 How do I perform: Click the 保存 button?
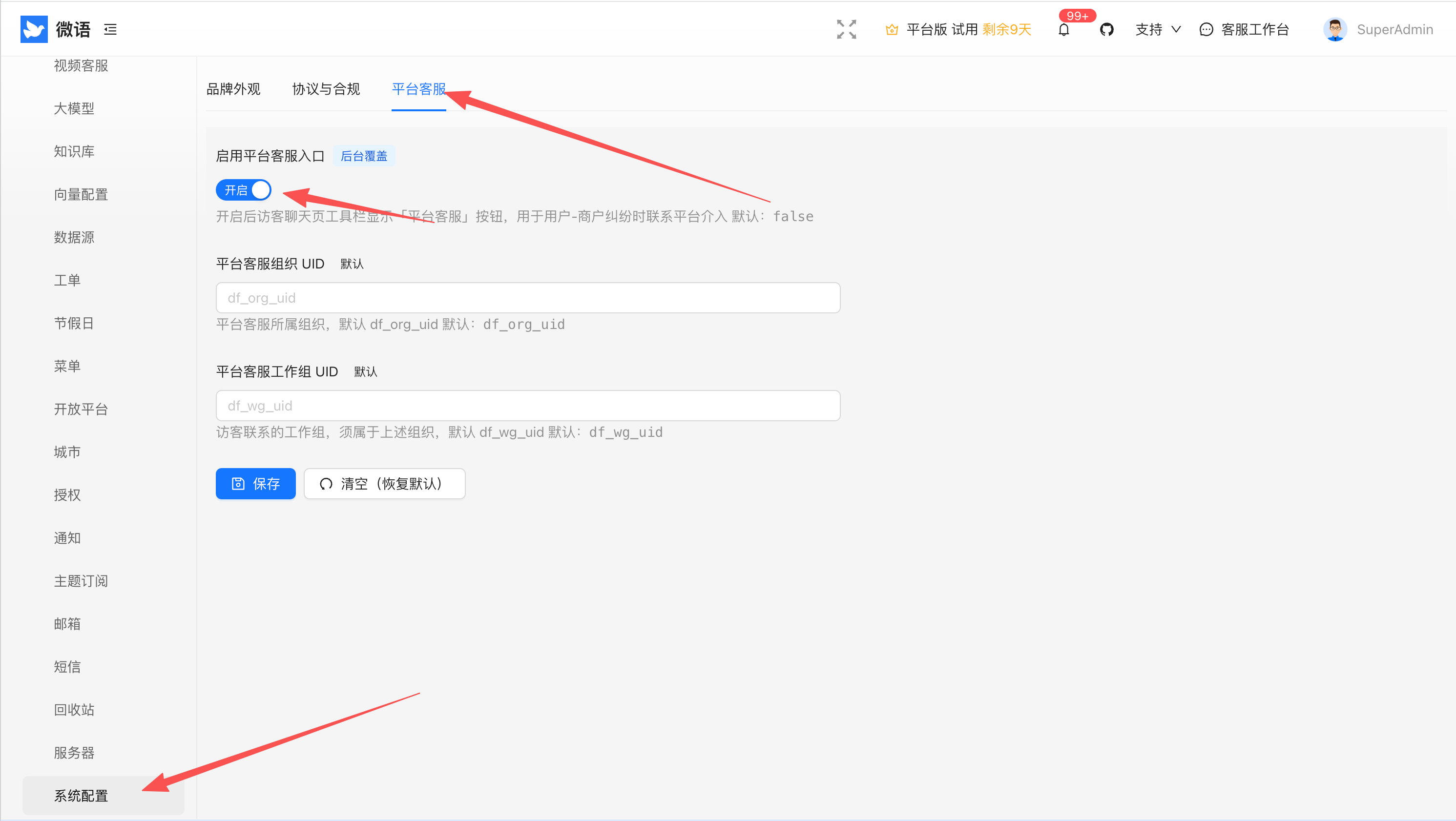(x=255, y=484)
